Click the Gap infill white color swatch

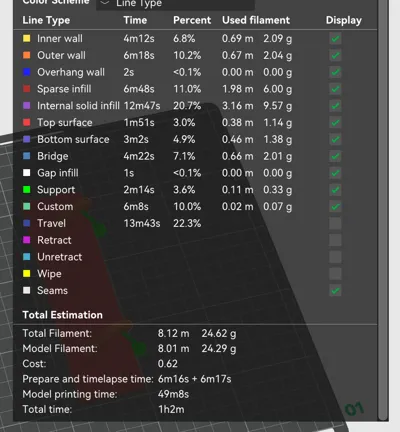(27, 173)
